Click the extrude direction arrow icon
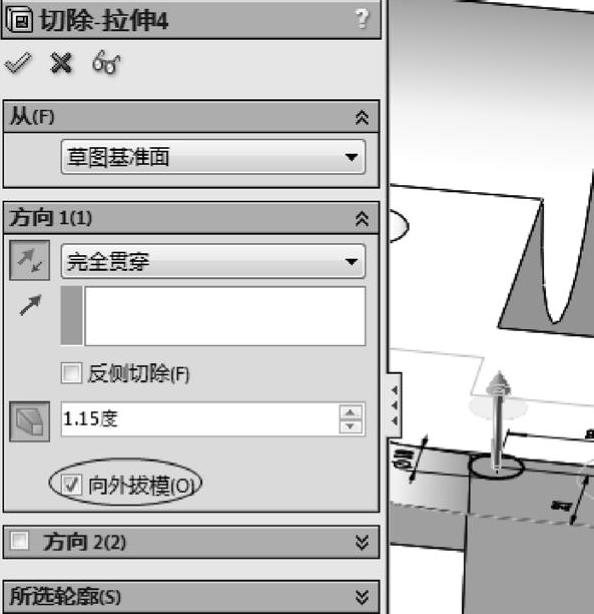Image resolution: width=594 pixels, height=614 pixels. click(31, 305)
